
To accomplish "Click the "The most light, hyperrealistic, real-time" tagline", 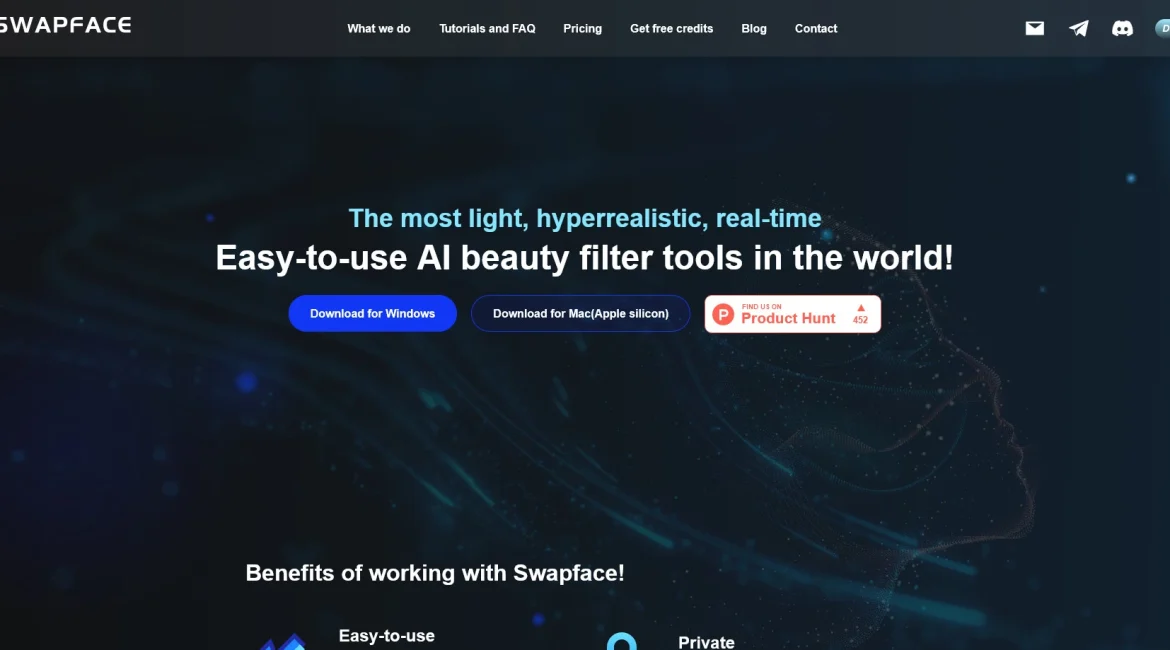I will 585,219.
